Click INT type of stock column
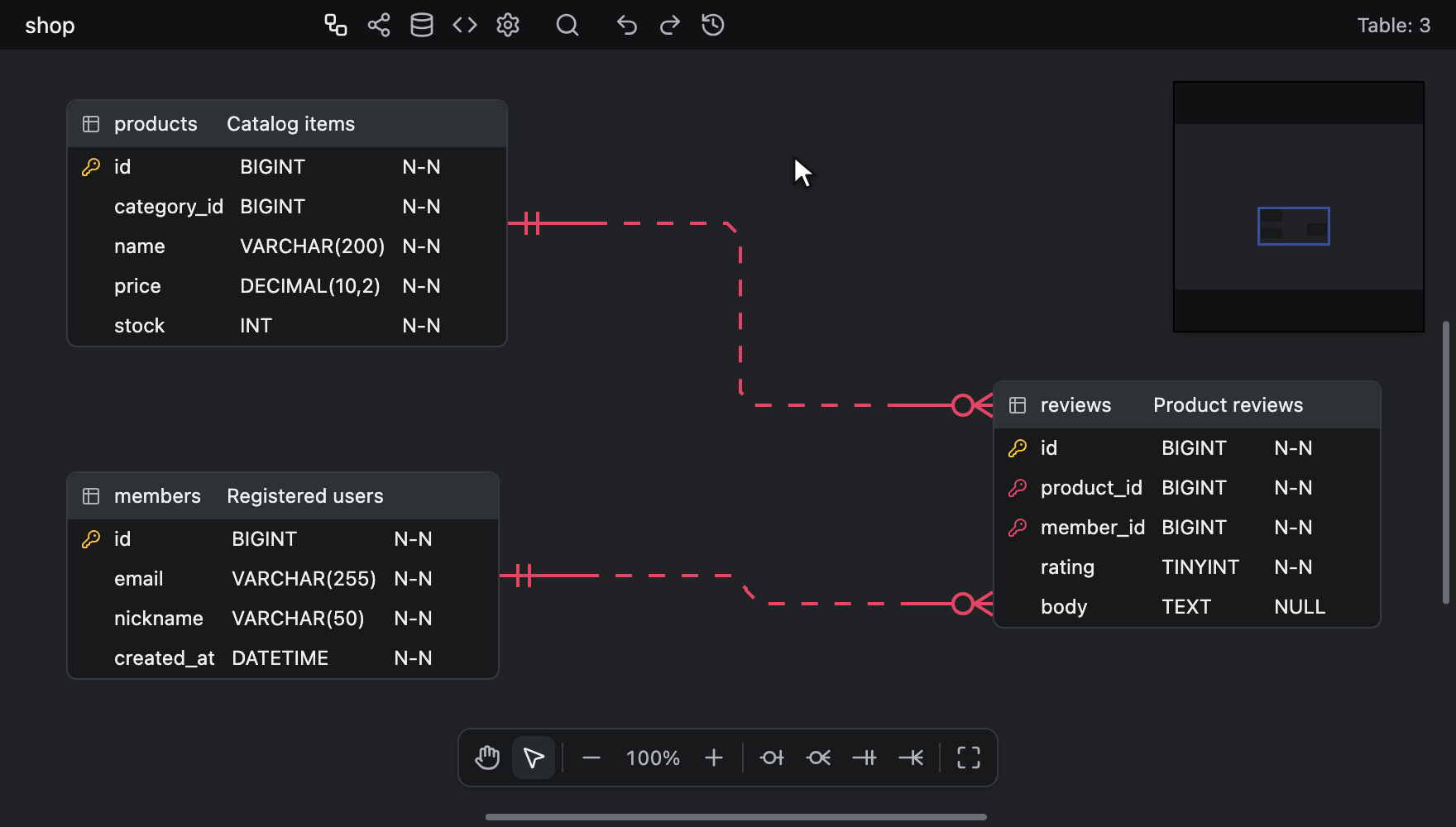 [x=256, y=326]
